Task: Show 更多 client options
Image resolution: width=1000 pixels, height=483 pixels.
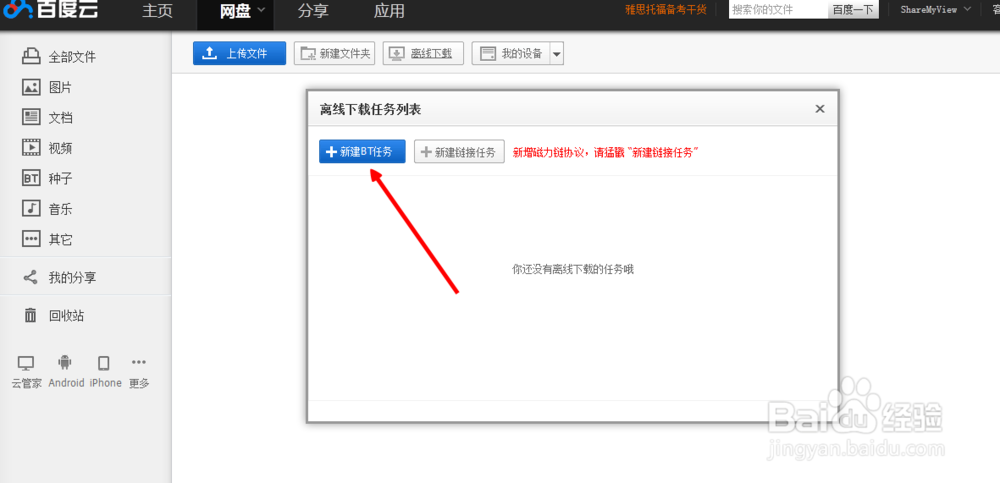Action: tap(139, 372)
